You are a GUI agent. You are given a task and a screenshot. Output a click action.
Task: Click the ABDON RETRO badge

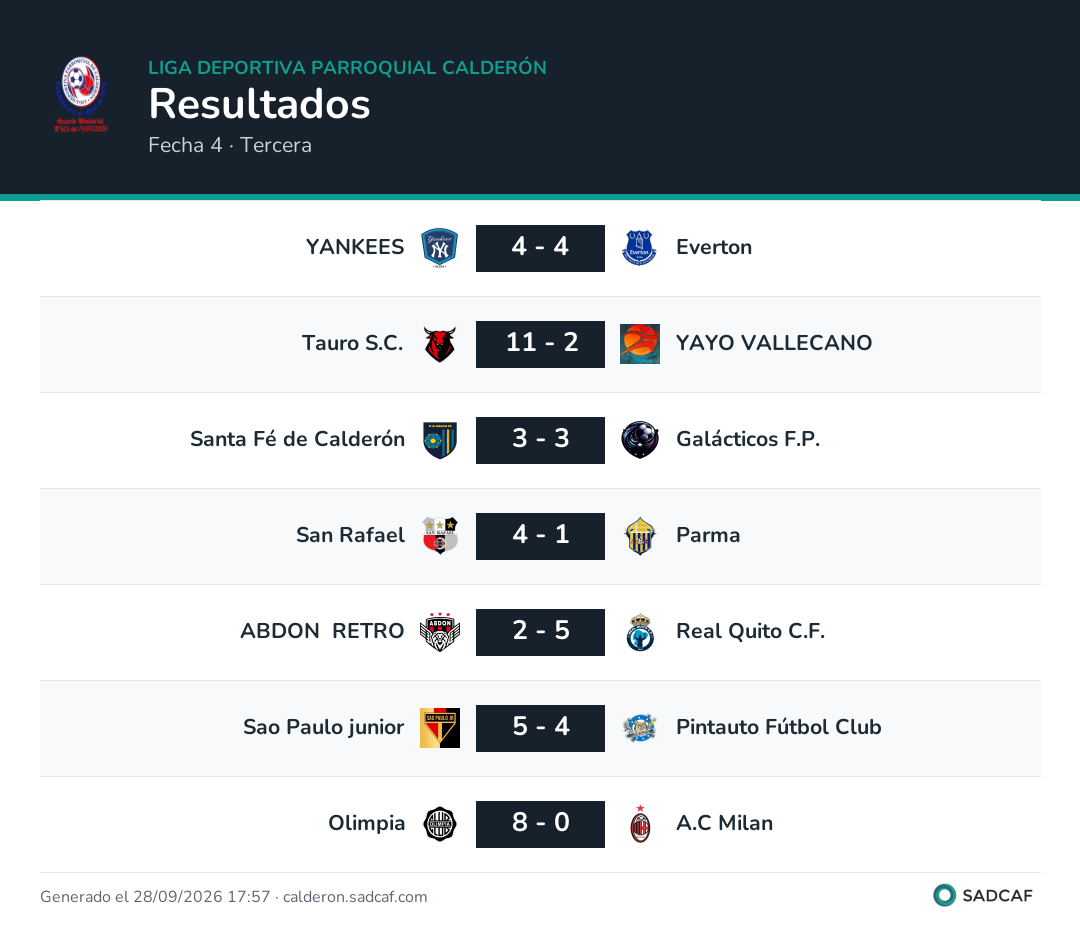coord(439,632)
